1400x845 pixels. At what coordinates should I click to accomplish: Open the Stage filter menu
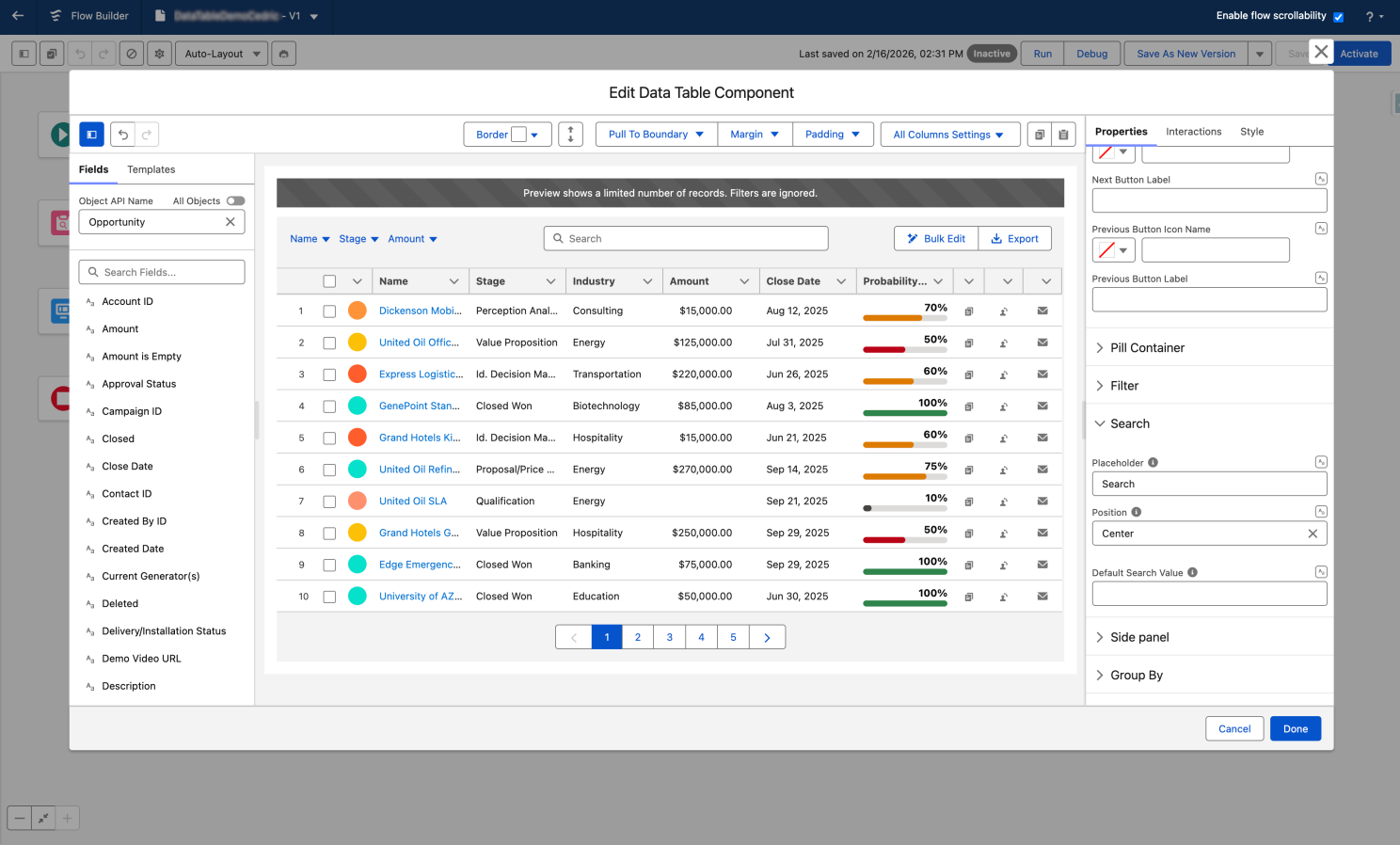(x=358, y=239)
